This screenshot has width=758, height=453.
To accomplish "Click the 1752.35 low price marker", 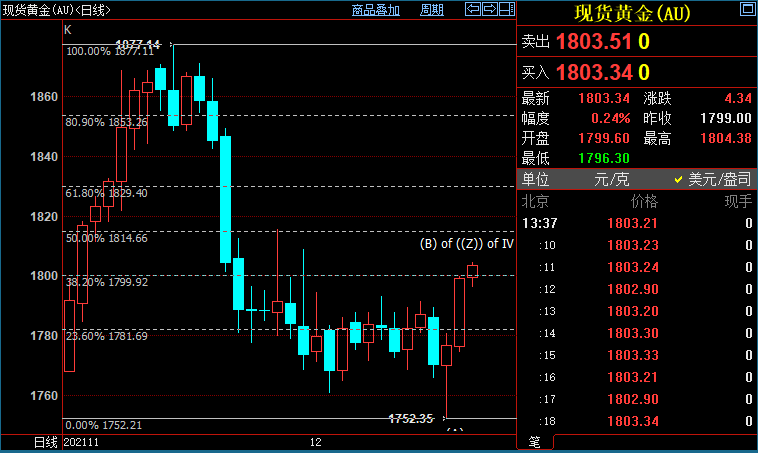I will [x=411, y=418].
